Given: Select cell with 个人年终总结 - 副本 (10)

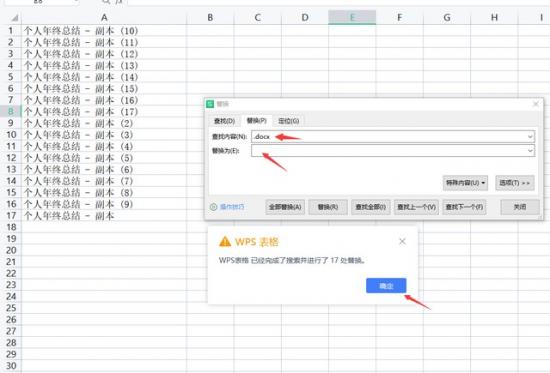Looking at the screenshot, I should tap(104, 31).
